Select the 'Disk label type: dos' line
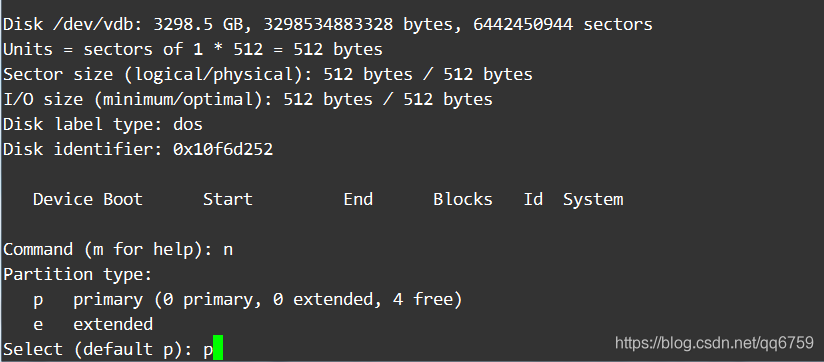The width and height of the screenshot is (824, 362). (x=103, y=125)
